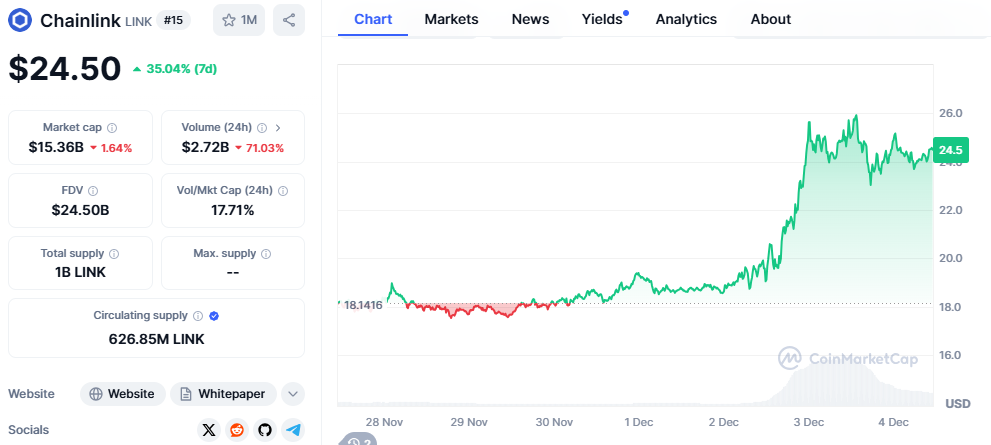Open the Whitepaper link button
This screenshot has width=991, height=445.
pyautogui.click(x=223, y=394)
